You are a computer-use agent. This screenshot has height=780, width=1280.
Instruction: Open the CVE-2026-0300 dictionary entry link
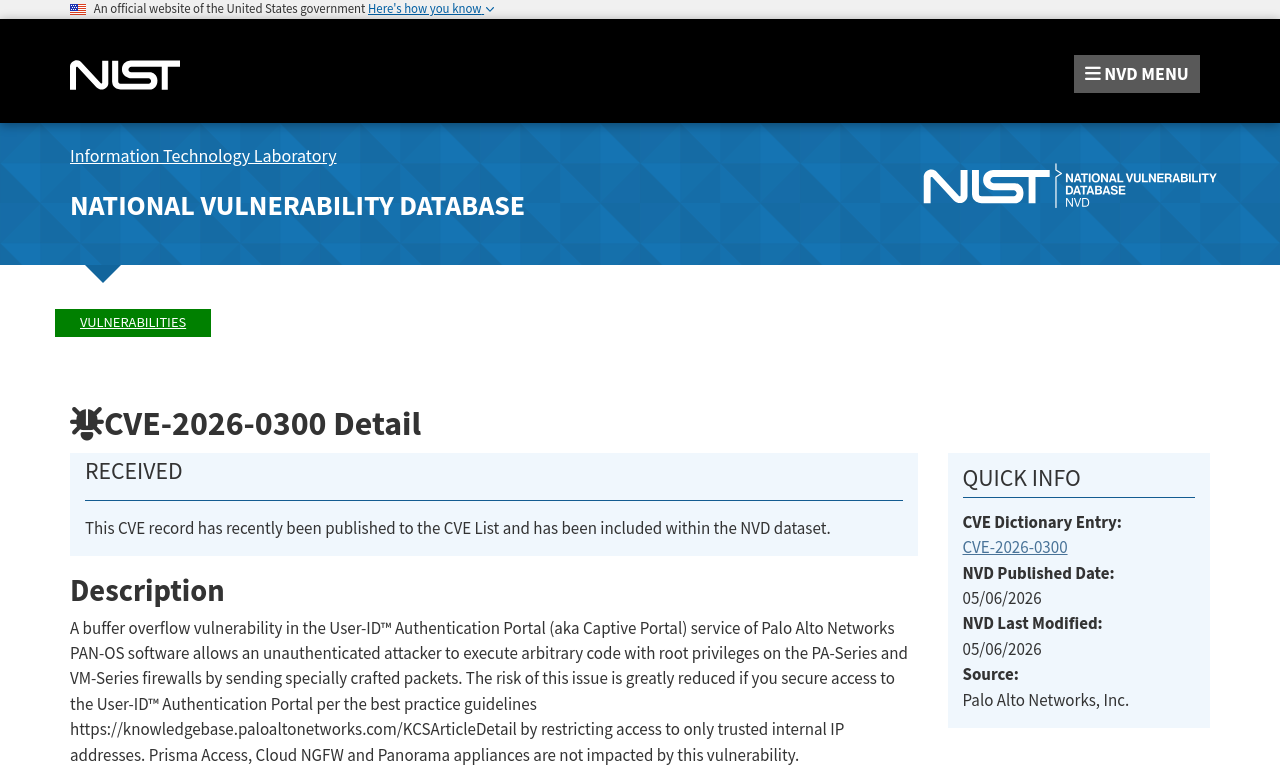click(1015, 548)
